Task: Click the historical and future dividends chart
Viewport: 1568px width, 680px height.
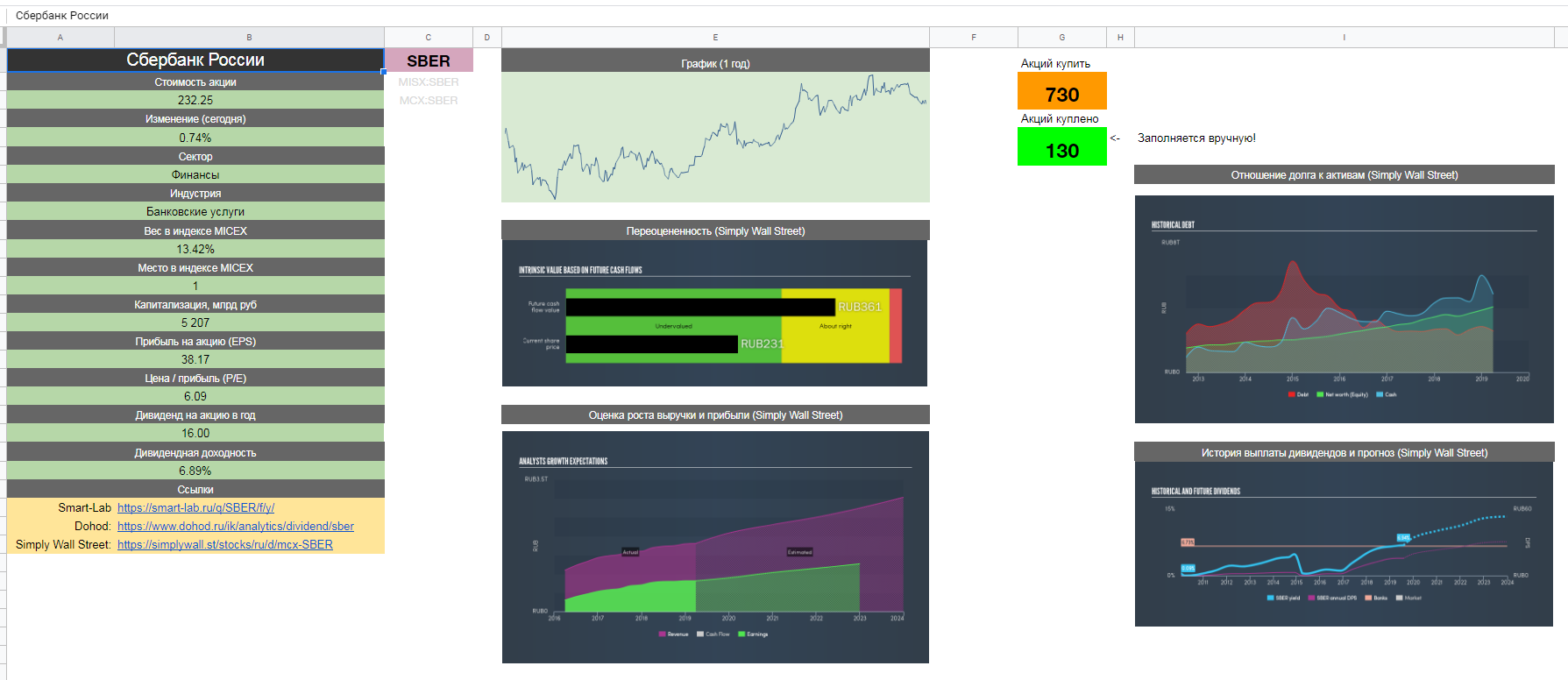Action: 1344,544
